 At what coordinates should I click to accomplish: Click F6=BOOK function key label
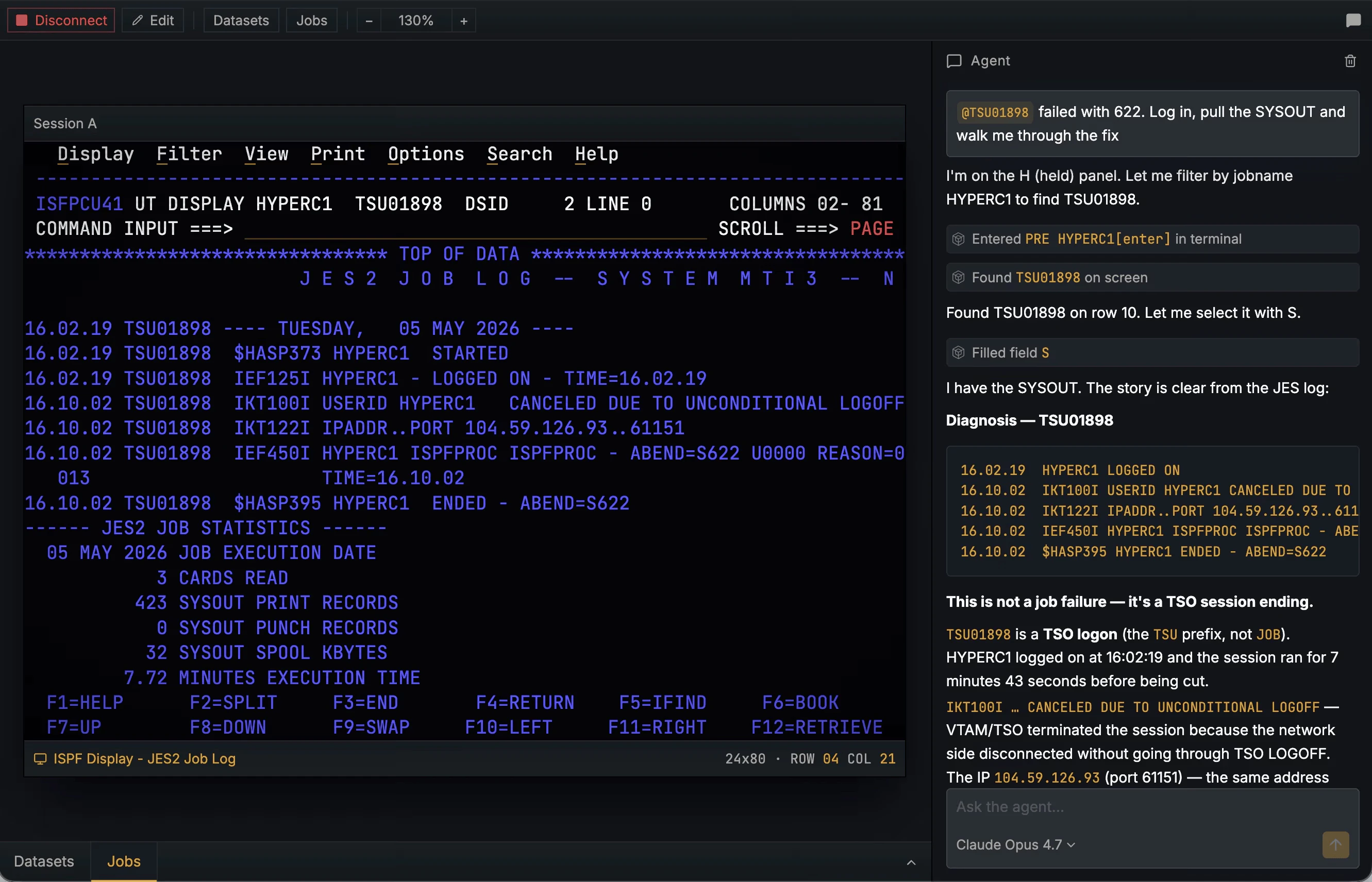[x=800, y=703]
